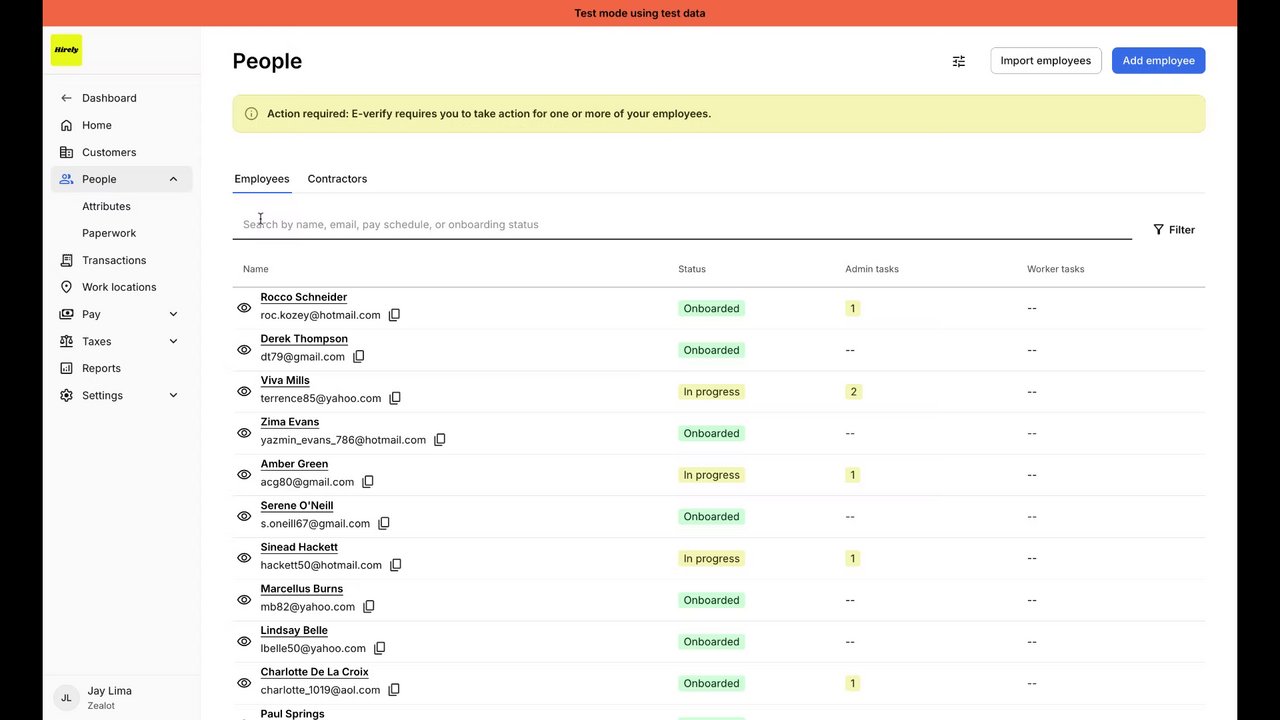Click copy icon beside Zima Evans' email

click(440, 440)
